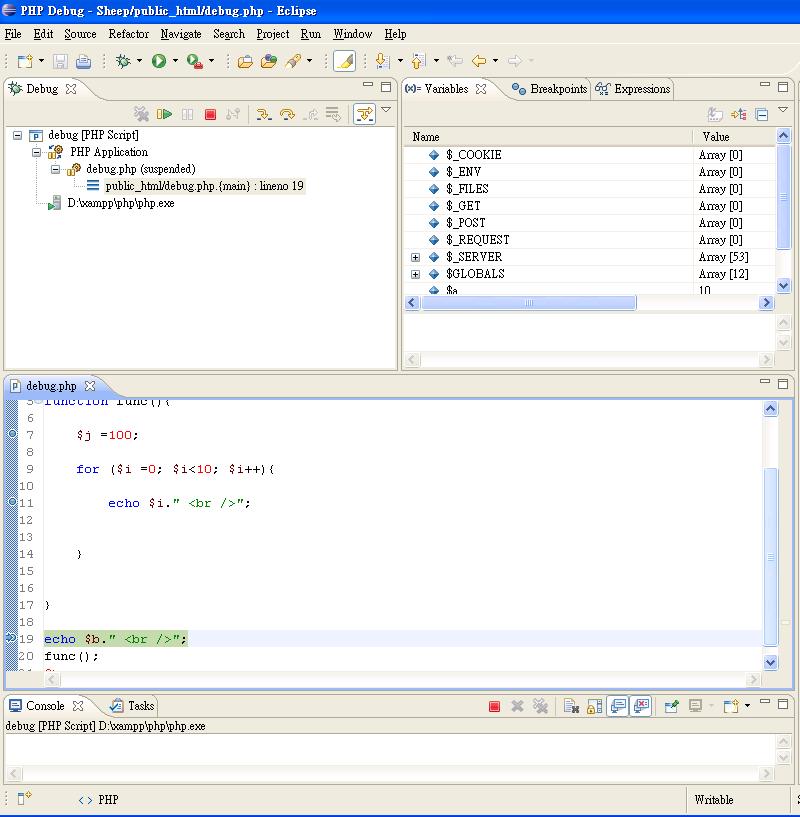
Task: Click Pin Console icon
Action: (672, 707)
